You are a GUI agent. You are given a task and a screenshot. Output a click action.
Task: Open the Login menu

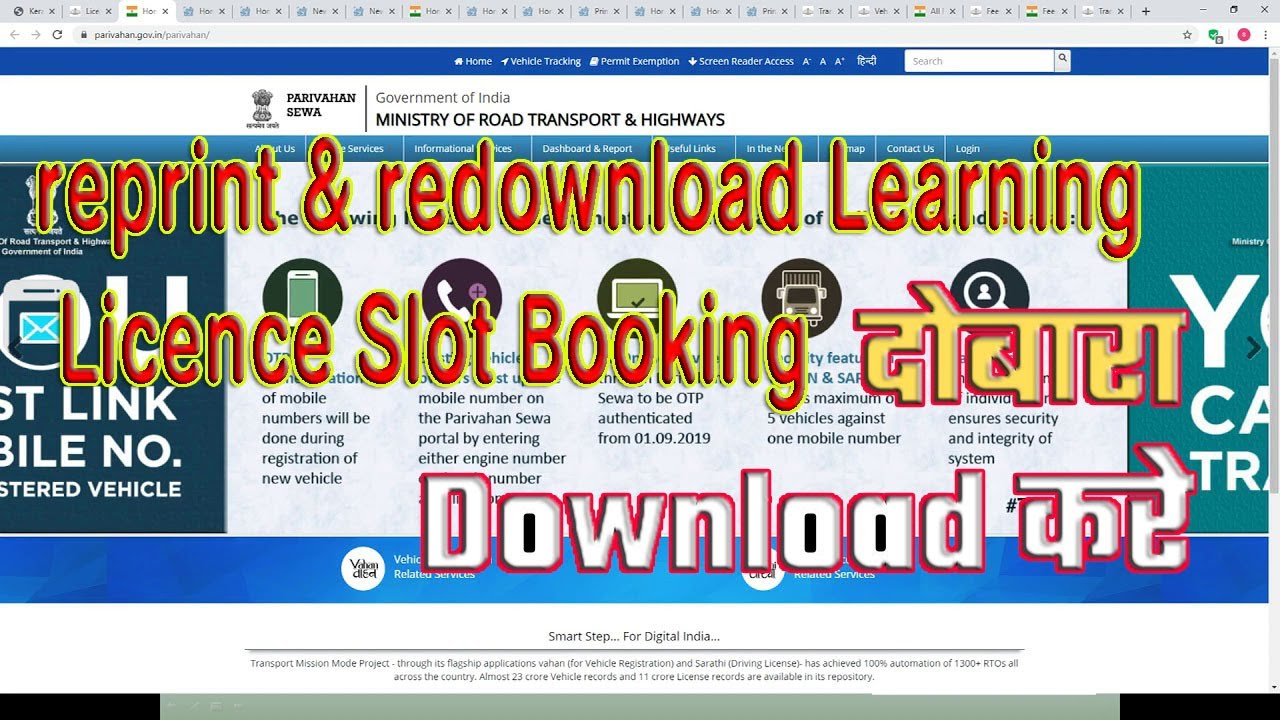pyautogui.click(x=967, y=148)
